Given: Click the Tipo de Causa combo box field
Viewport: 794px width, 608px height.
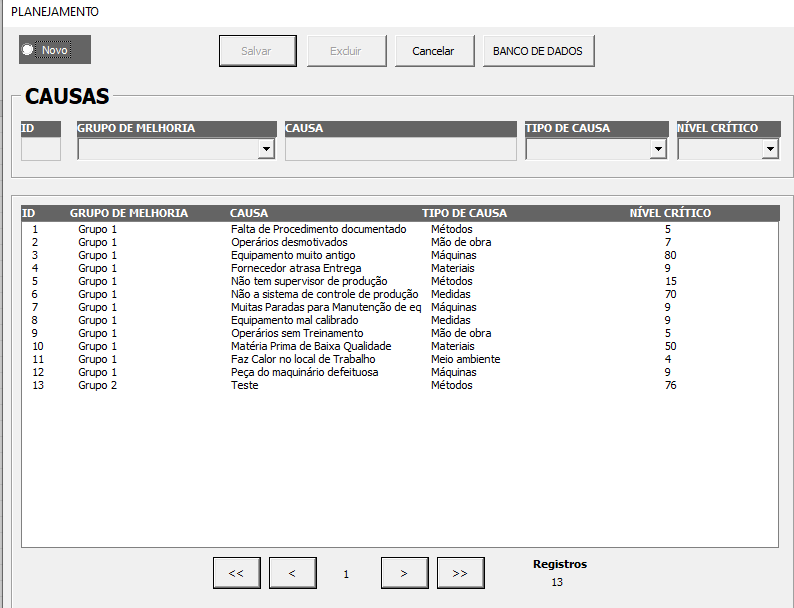Looking at the screenshot, I should pos(596,149).
